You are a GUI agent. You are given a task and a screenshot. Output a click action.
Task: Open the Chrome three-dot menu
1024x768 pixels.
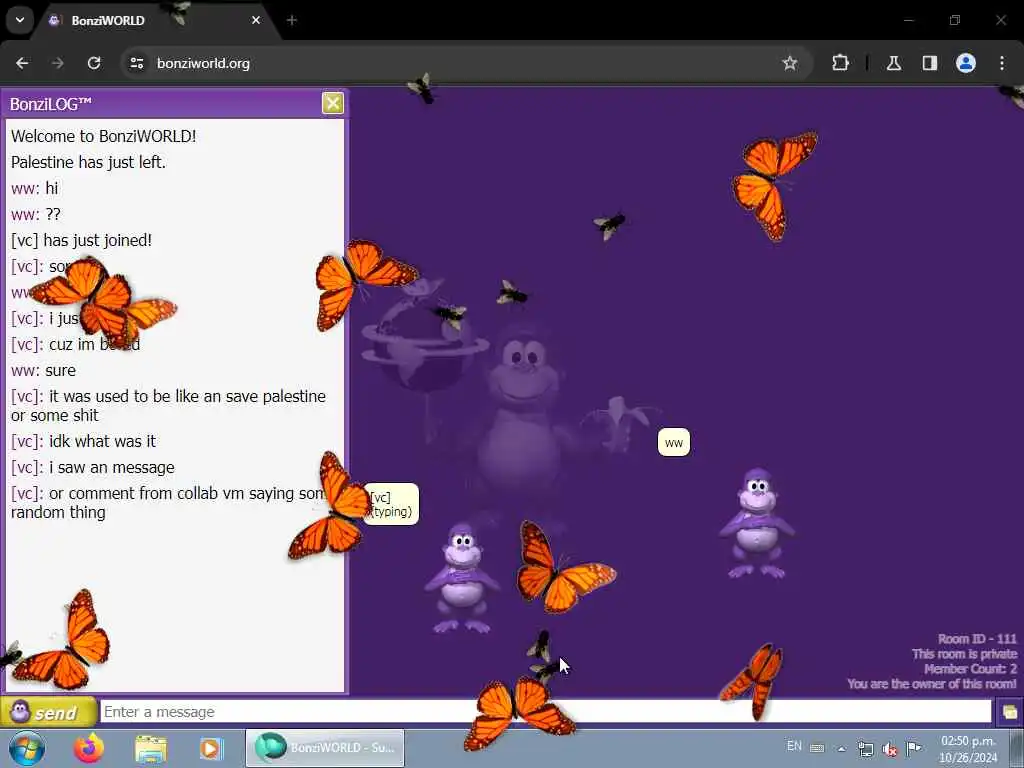pos(1002,63)
